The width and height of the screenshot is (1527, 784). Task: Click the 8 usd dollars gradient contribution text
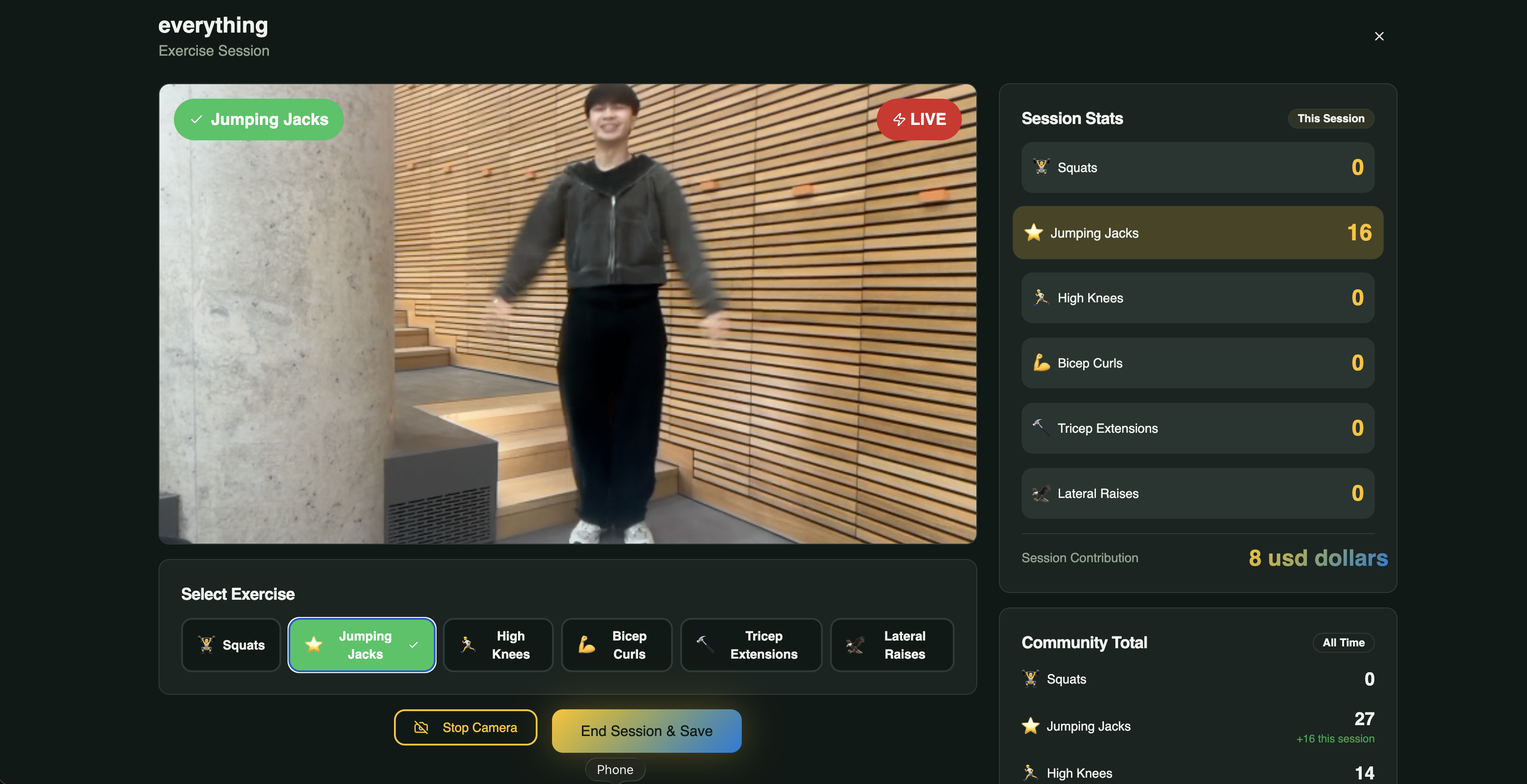click(1318, 558)
